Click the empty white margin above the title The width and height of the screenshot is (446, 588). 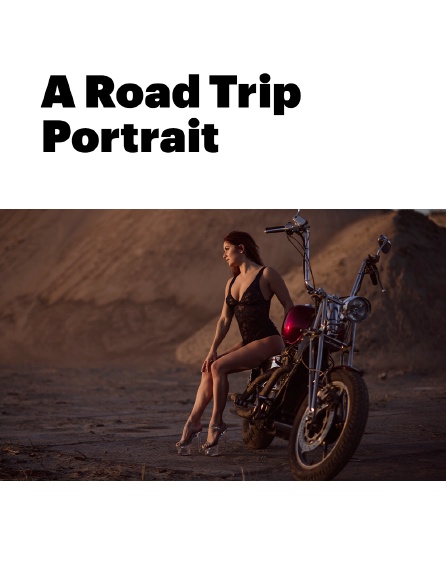(x=223, y=34)
